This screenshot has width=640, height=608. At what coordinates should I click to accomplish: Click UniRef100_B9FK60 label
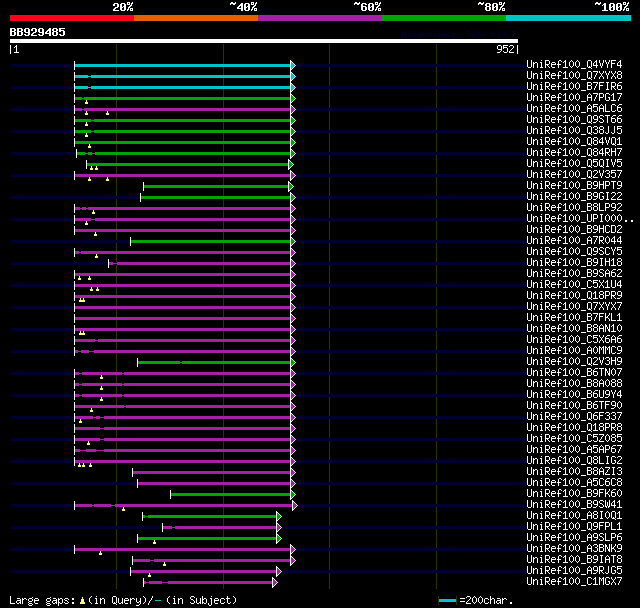pos(574,494)
